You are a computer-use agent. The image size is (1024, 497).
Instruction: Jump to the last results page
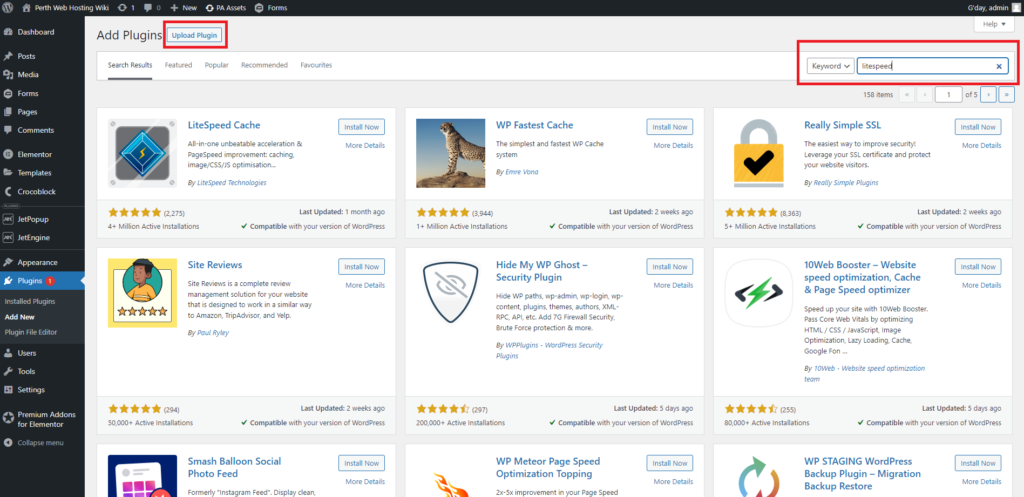pyautogui.click(x=1006, y=95)
